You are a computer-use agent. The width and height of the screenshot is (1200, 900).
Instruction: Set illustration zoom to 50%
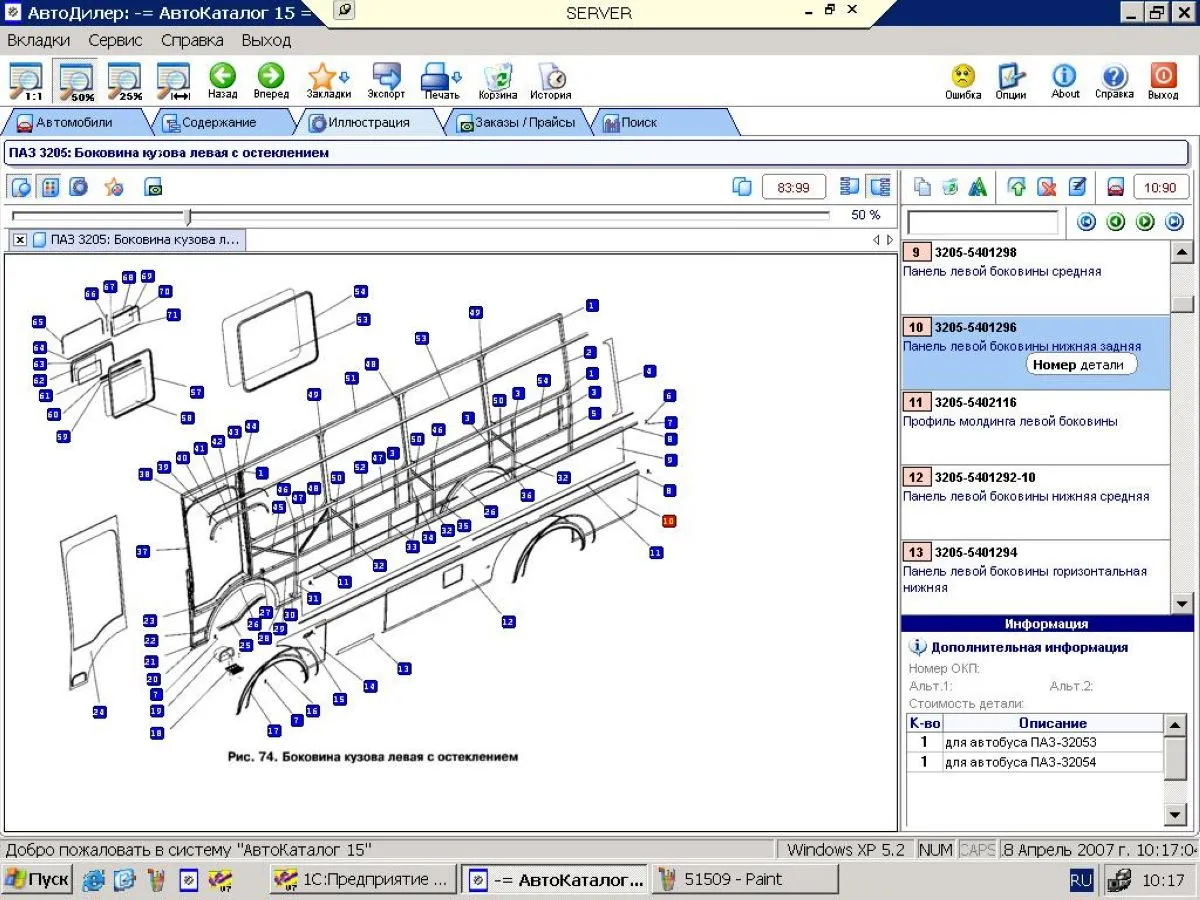(77, 81)
